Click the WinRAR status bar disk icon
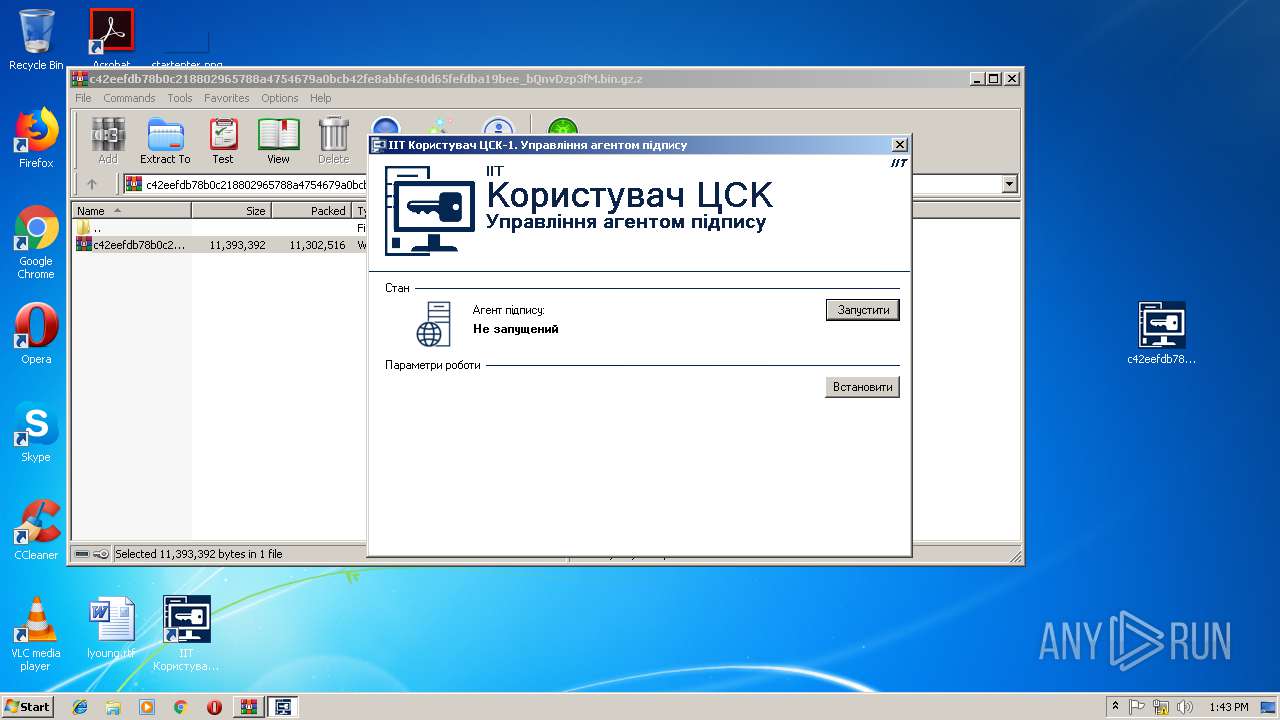Screen dimensions: 1280x720 [x=82, y=554]
